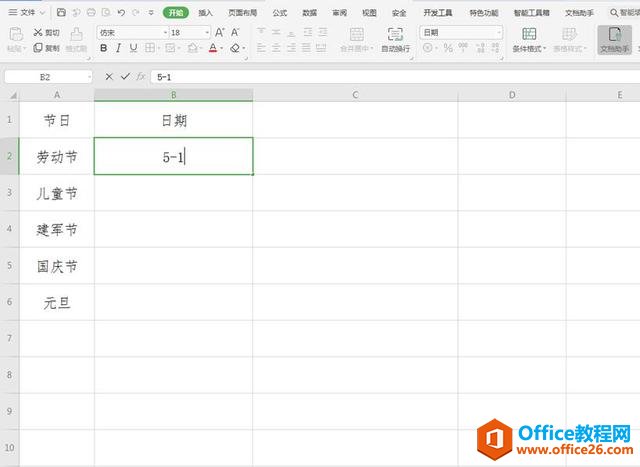Toggle center horizontal text alignment
The height and width of the screenshot is (467, 640).
[276, 48]
